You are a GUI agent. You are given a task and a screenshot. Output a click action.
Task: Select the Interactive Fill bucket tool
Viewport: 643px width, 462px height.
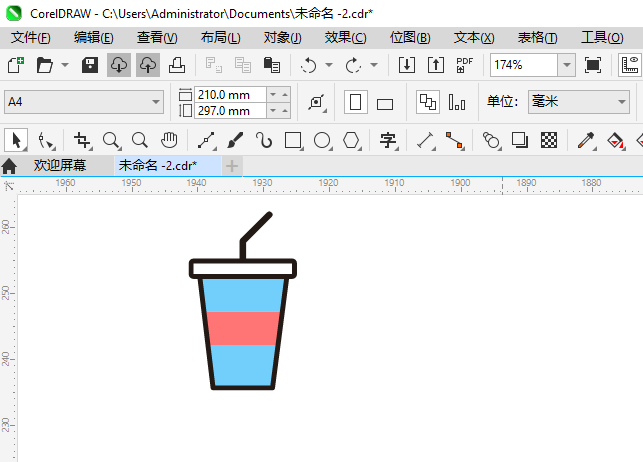click(615, 140)
